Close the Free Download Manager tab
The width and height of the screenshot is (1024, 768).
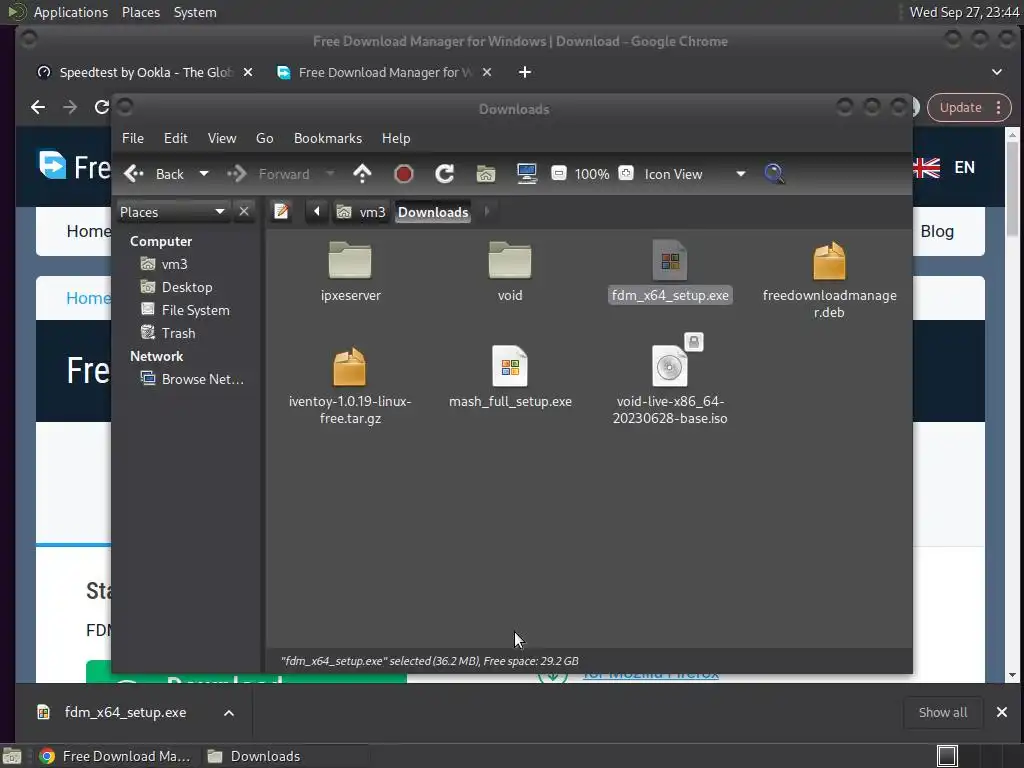point(487,72)
